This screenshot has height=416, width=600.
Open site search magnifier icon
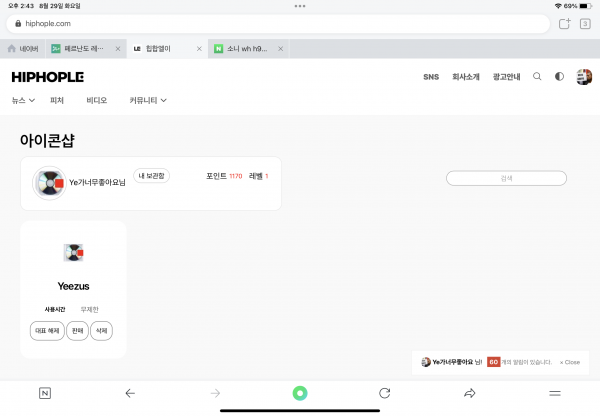click(x=537, y=77)
